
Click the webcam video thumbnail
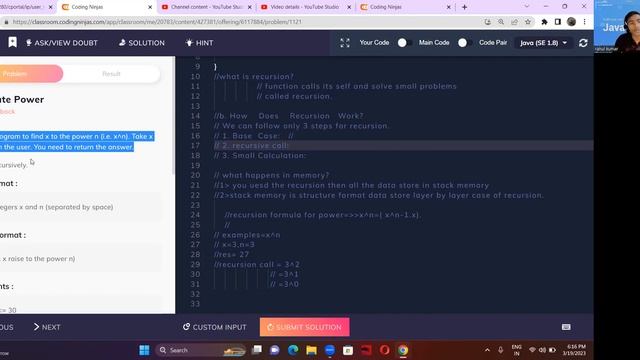coord(617,26)
